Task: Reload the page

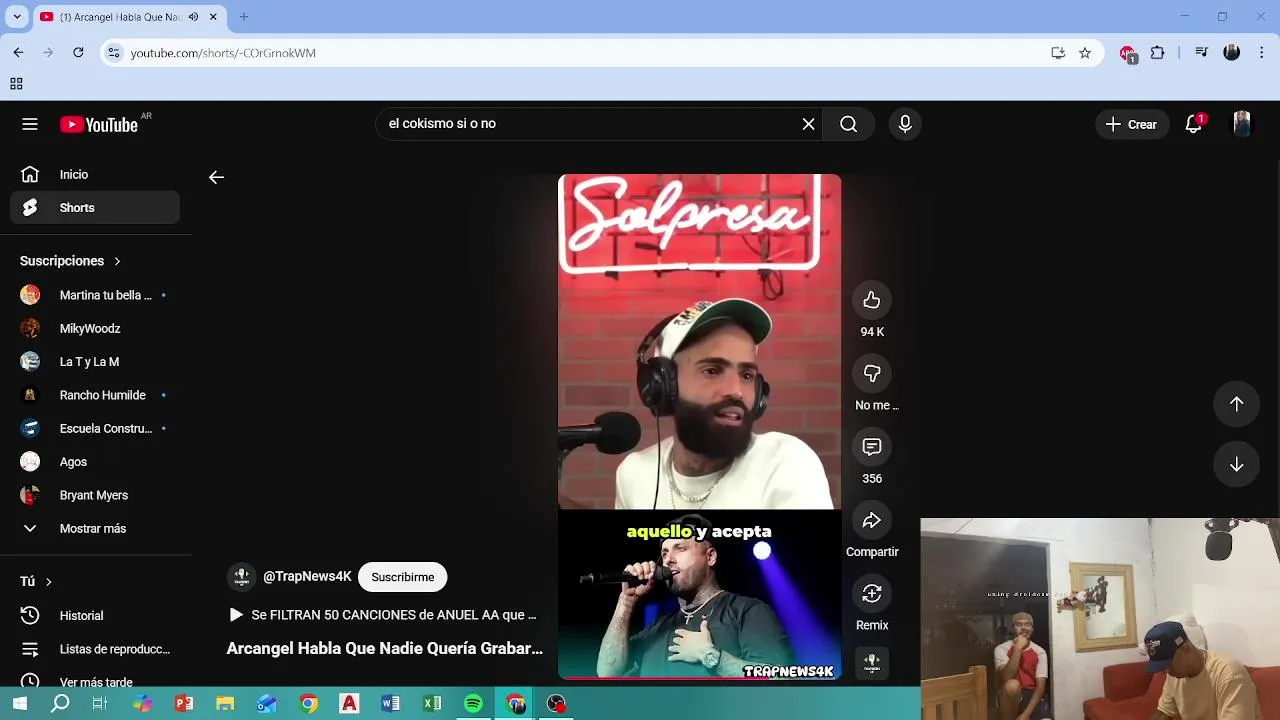Action: [x=78, y=53]
